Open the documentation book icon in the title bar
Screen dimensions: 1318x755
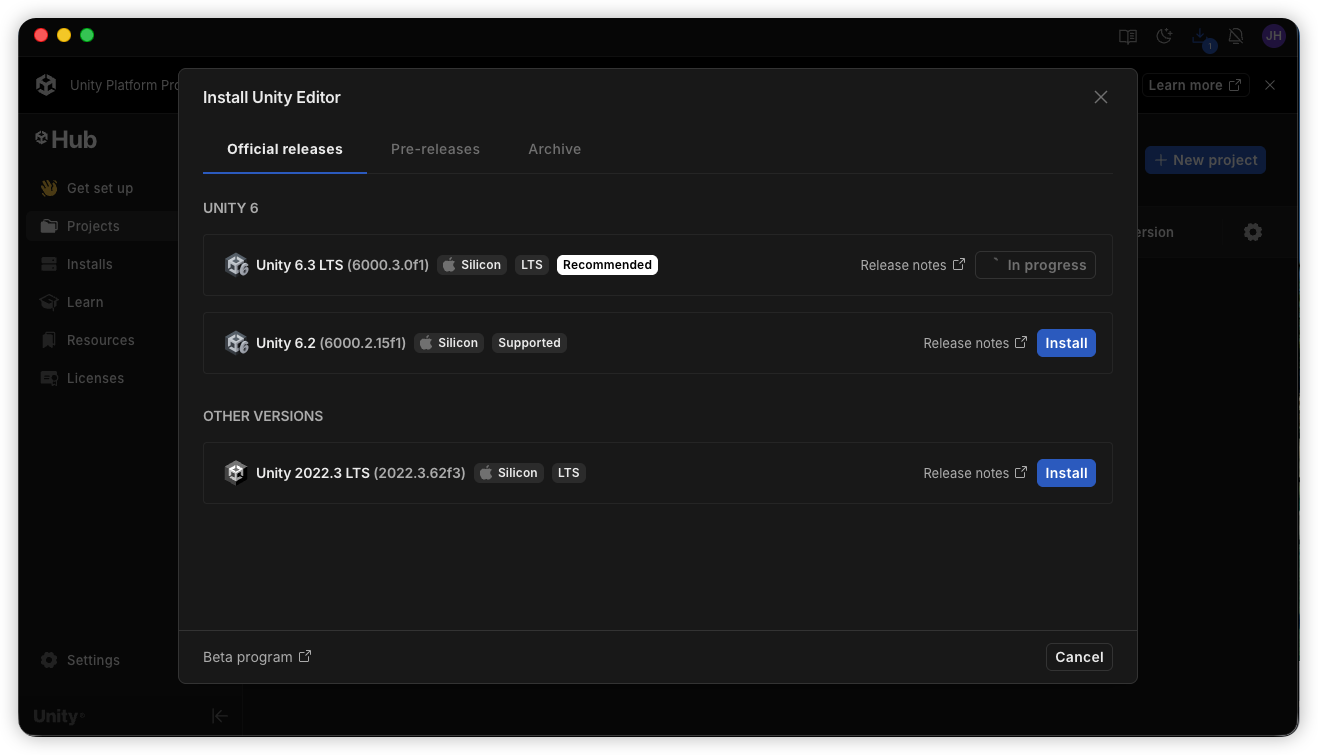pyautogui.click(x=1128, y=37)
